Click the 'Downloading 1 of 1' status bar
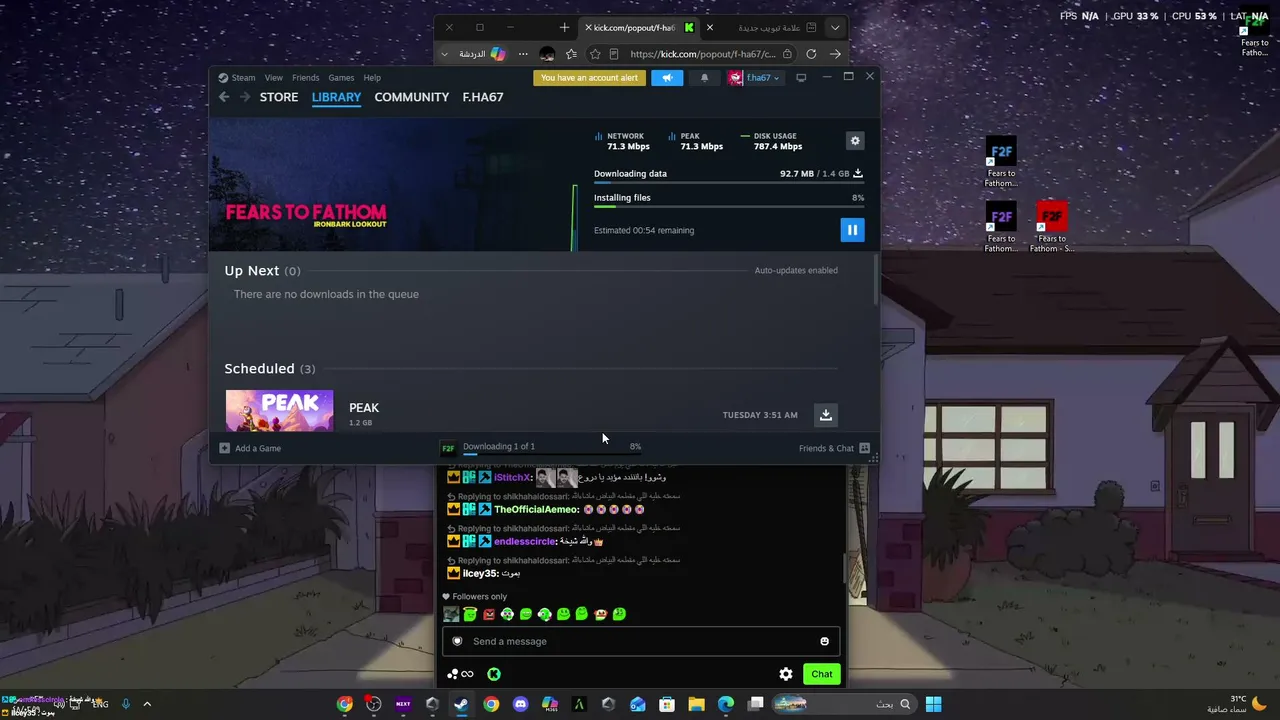 tap(541, 447)
